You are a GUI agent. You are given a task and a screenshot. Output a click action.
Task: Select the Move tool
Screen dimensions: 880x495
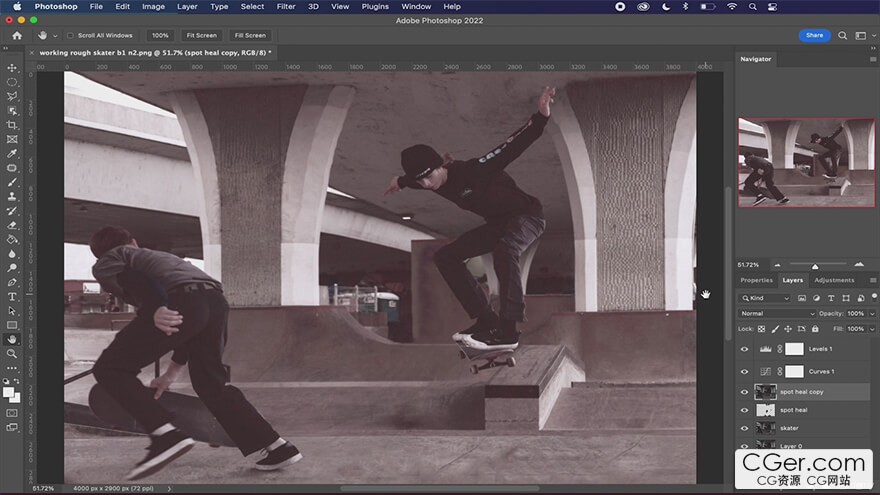(x=12, y=67)
